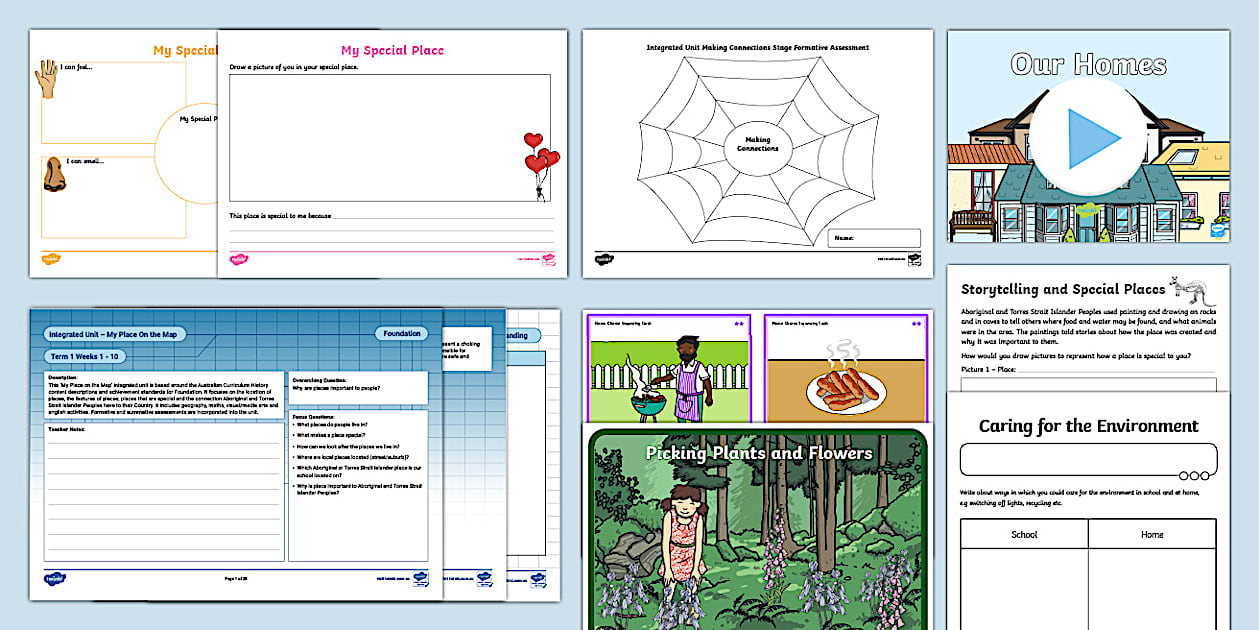Click the stars icon on the barbecue card
1260x630 pixels.
[739, 324]
